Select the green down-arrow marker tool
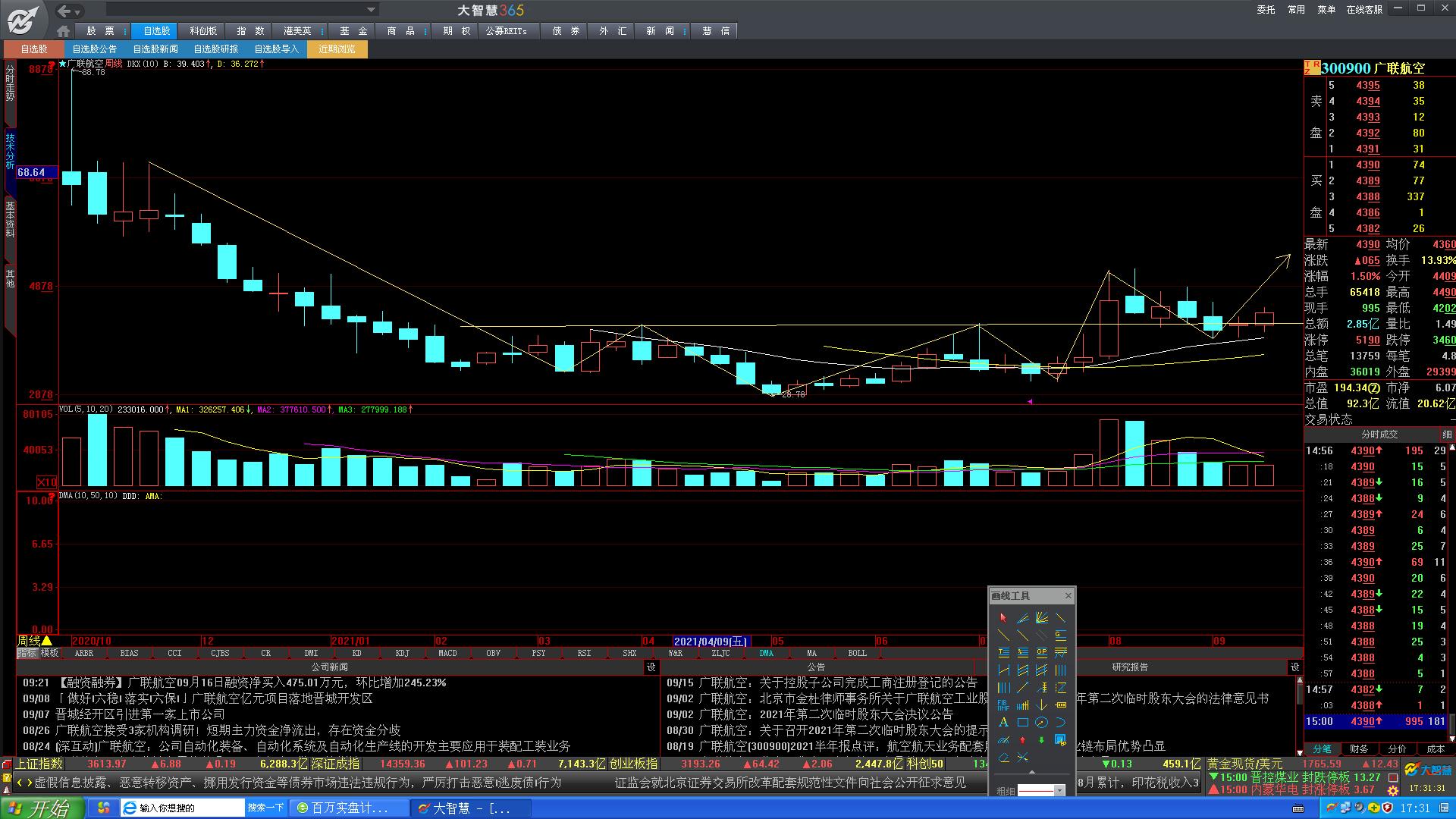 point(1041,740)
